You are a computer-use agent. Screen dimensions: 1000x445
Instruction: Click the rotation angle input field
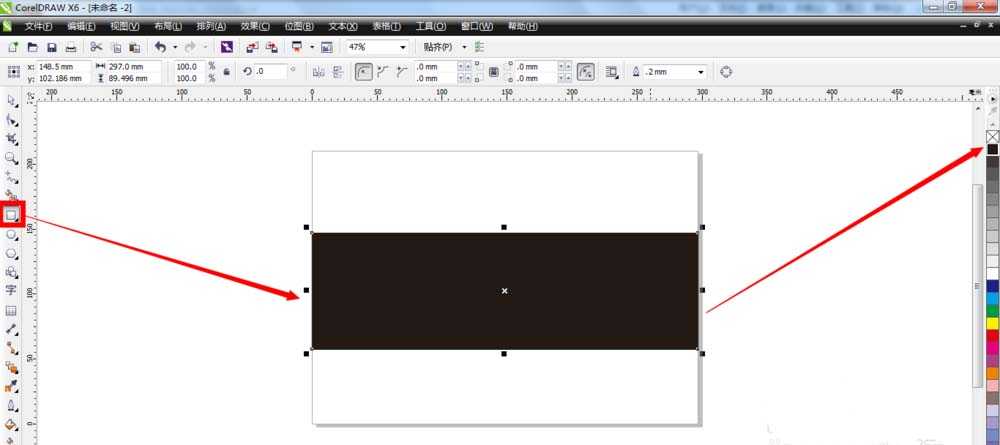coord(270,72)
